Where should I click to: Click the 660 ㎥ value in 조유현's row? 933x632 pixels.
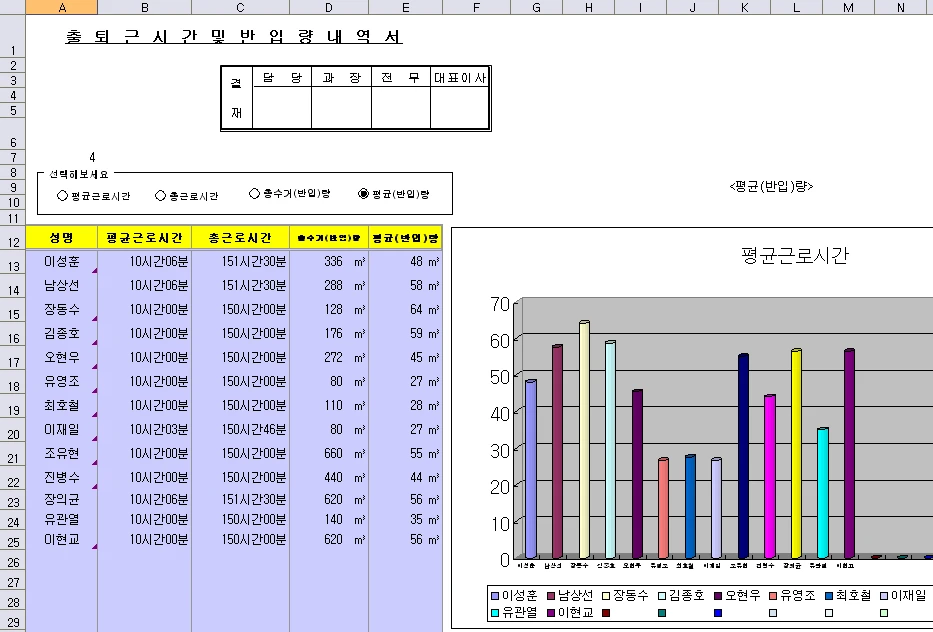point(329,453)
